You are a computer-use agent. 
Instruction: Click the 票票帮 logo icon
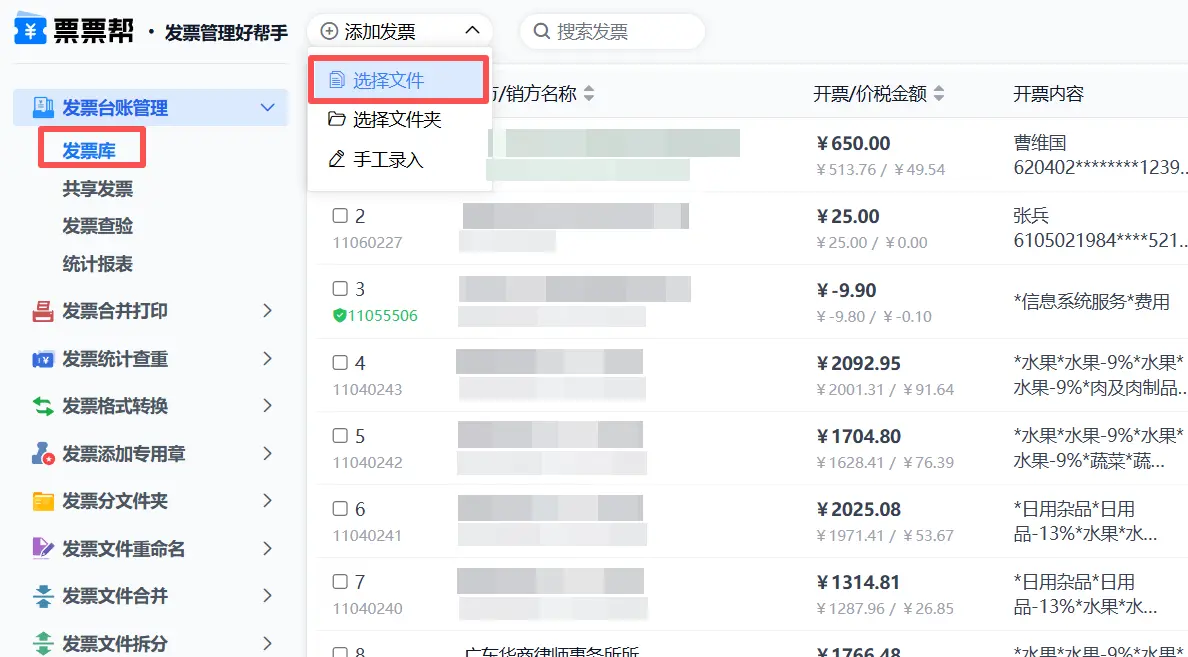30,31
